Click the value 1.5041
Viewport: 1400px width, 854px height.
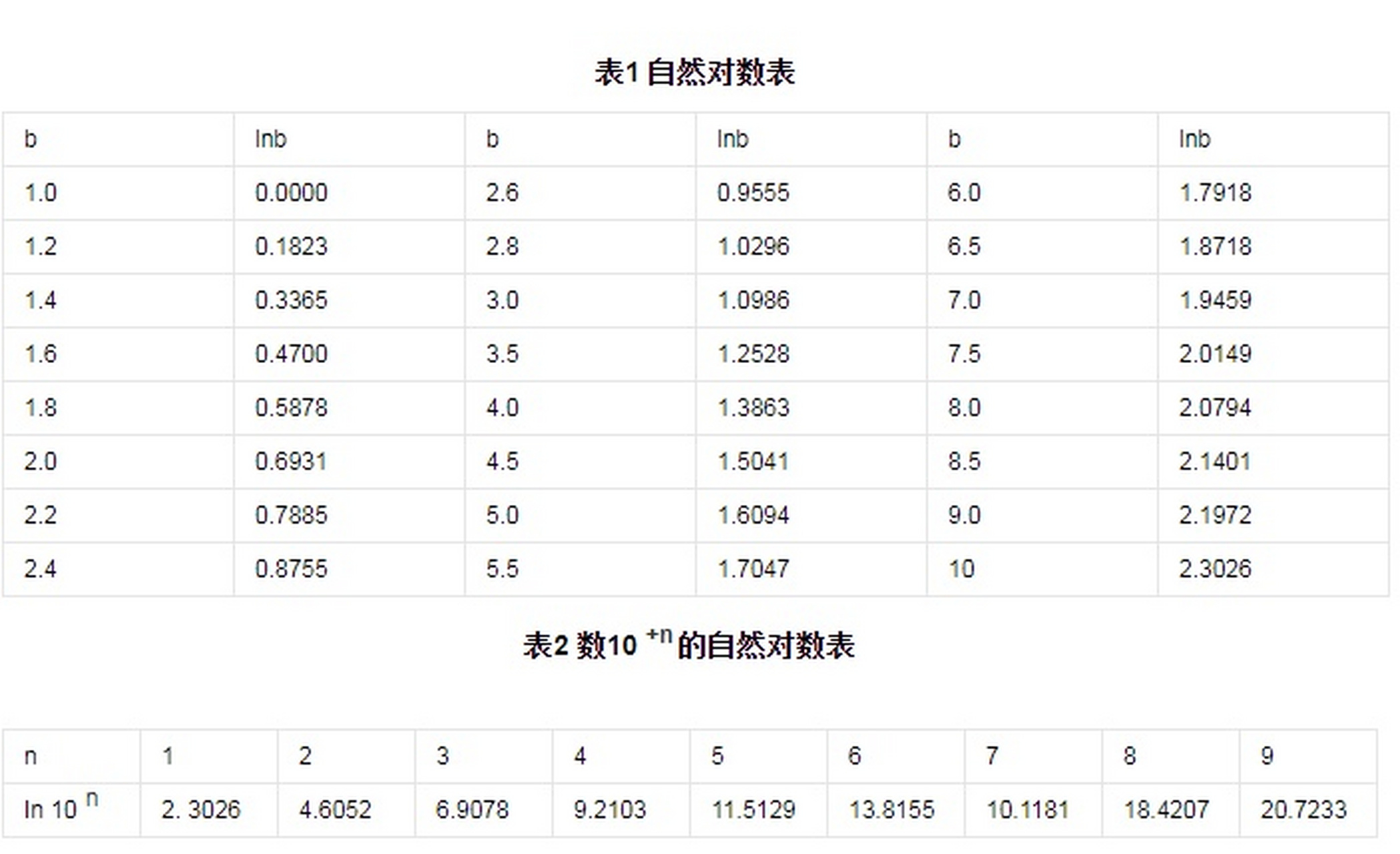pos(753,462)
